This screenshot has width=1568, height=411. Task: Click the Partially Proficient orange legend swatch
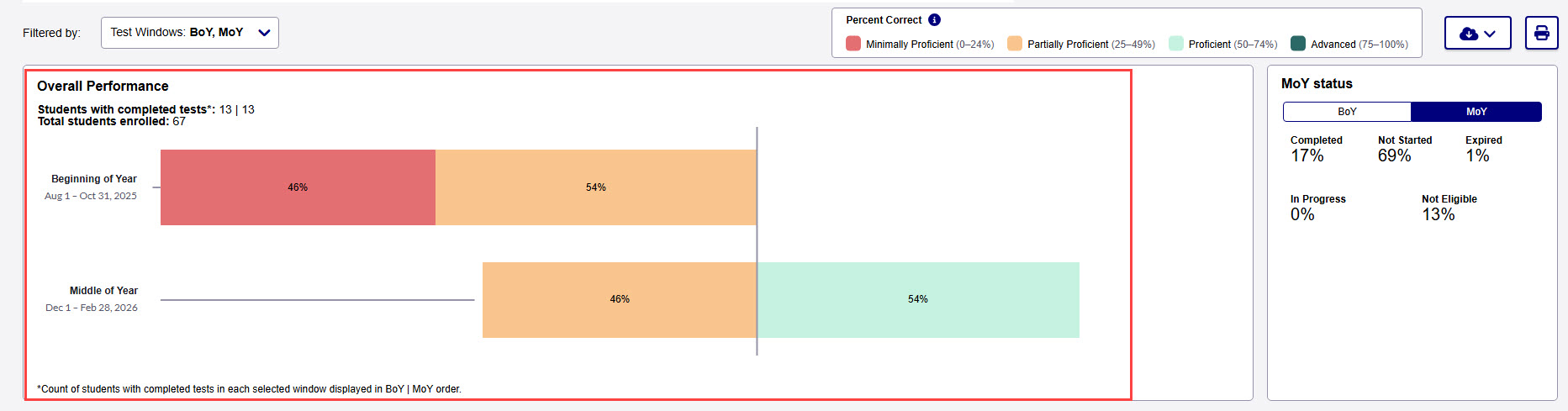pos(1015,44)
